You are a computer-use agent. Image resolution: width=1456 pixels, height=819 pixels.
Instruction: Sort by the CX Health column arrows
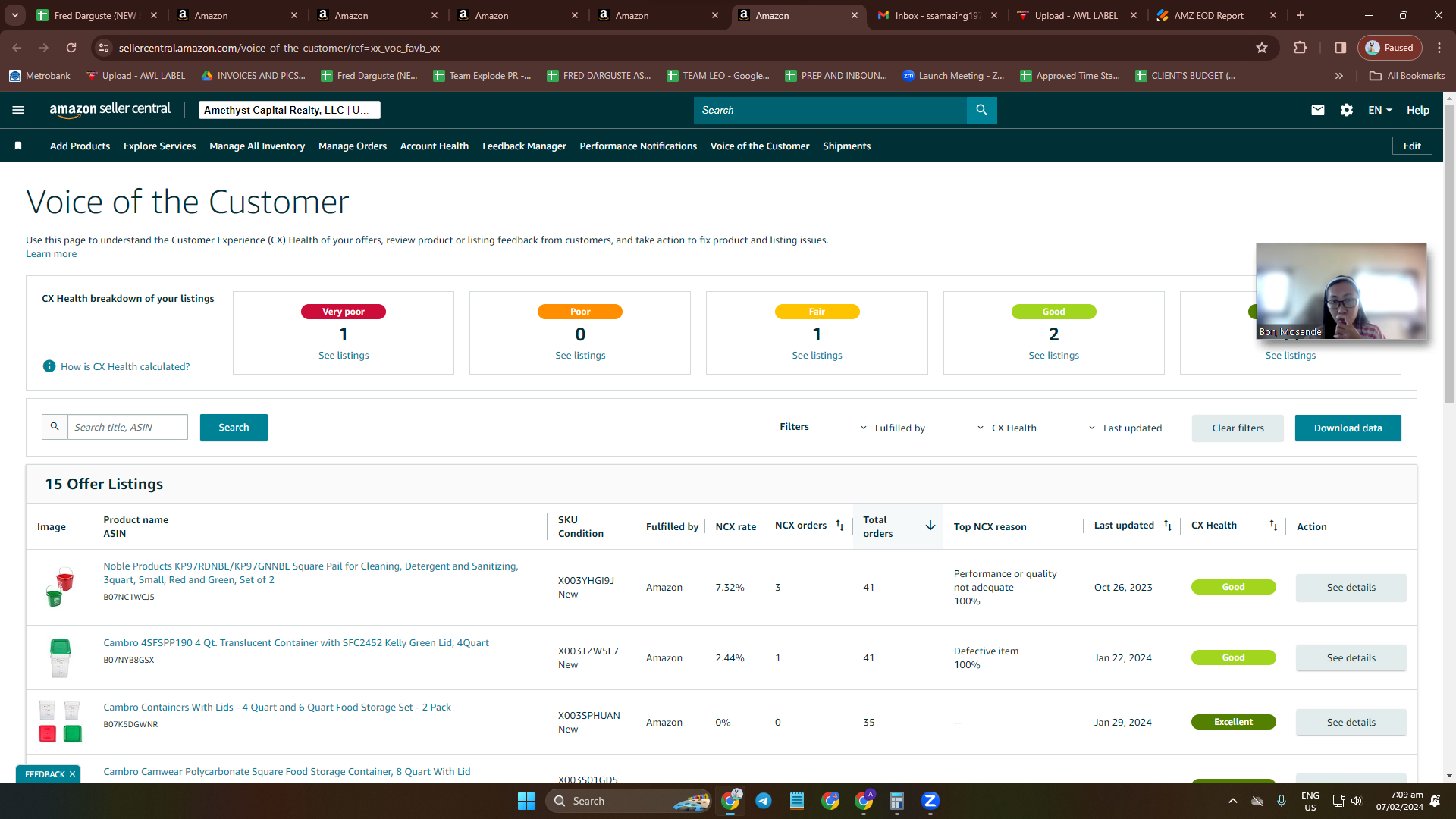(1273, 526)
